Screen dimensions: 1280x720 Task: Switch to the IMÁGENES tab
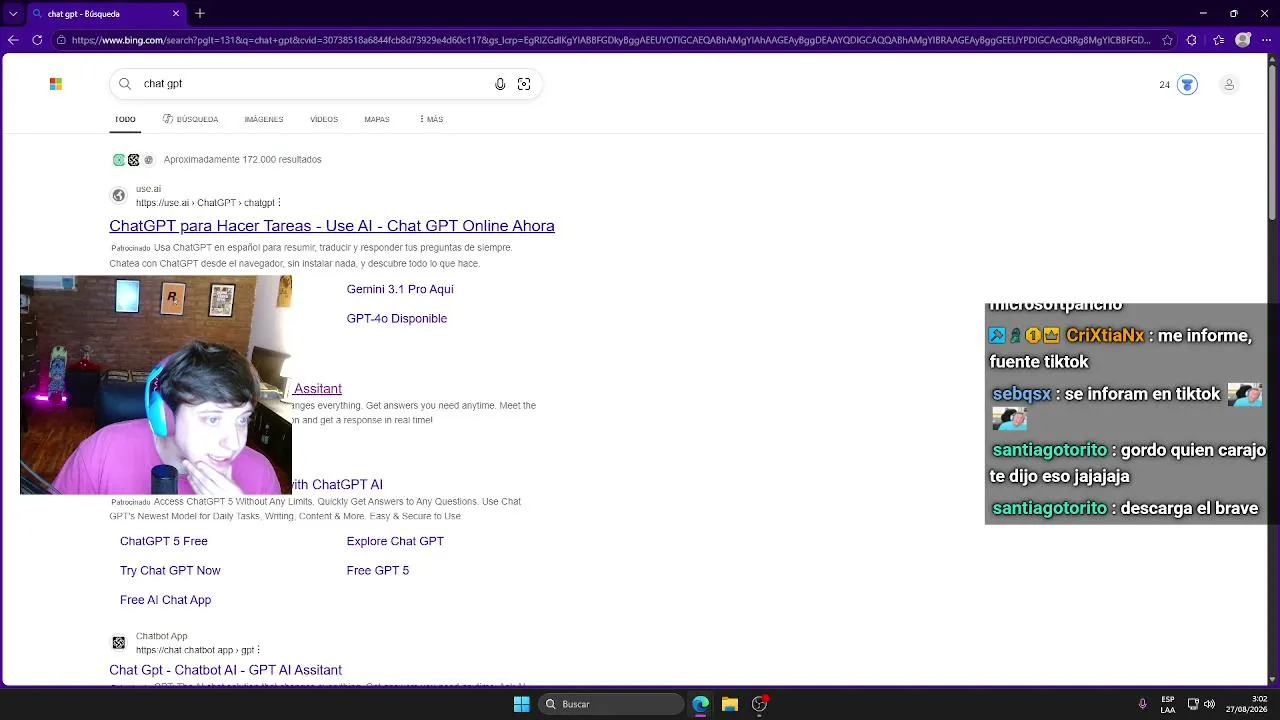[x=264, y=119]
